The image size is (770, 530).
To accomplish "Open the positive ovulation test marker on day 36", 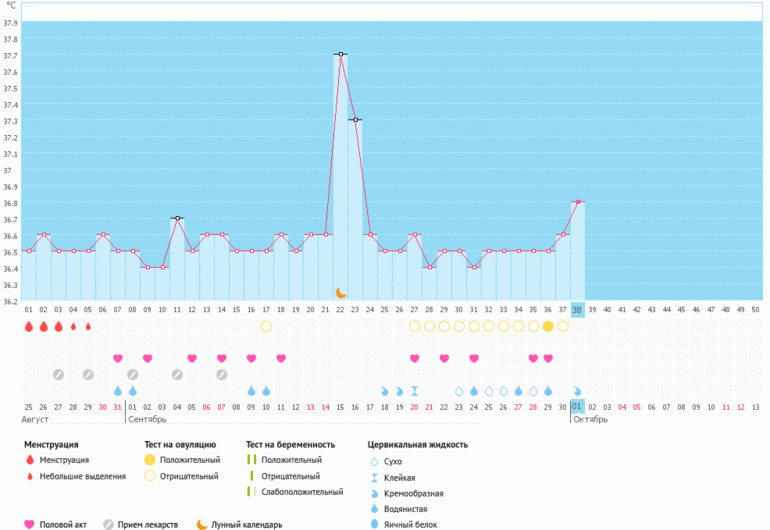I will 548,326.
